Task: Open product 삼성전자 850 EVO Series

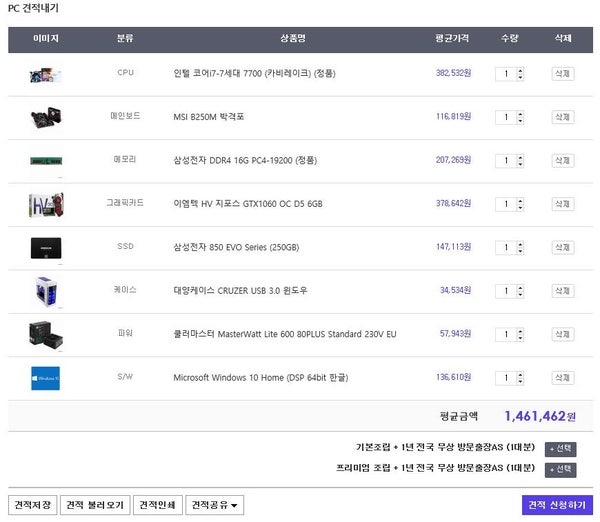Action: tap(236, 247)
